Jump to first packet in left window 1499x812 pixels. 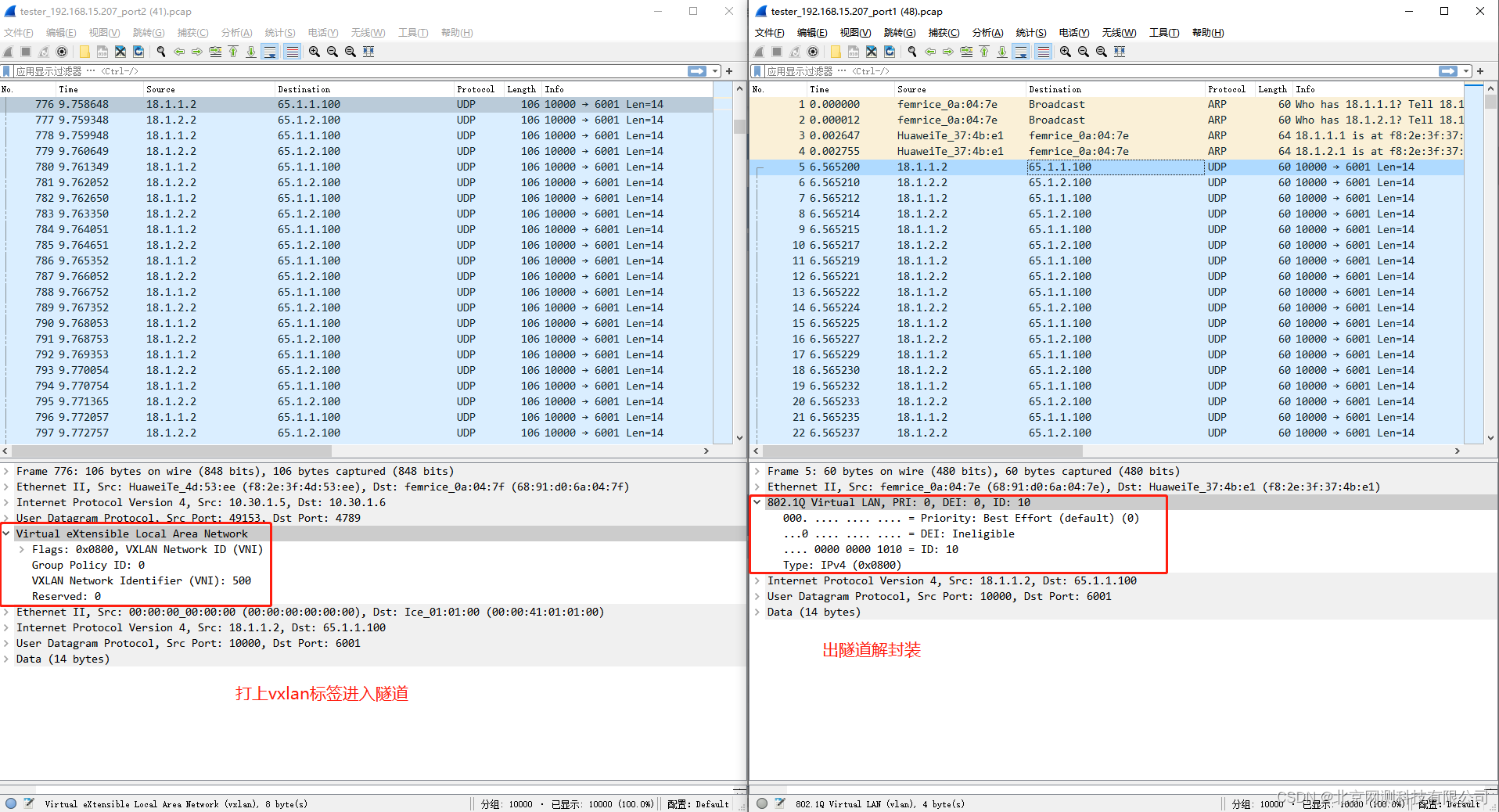click(233, 52)
